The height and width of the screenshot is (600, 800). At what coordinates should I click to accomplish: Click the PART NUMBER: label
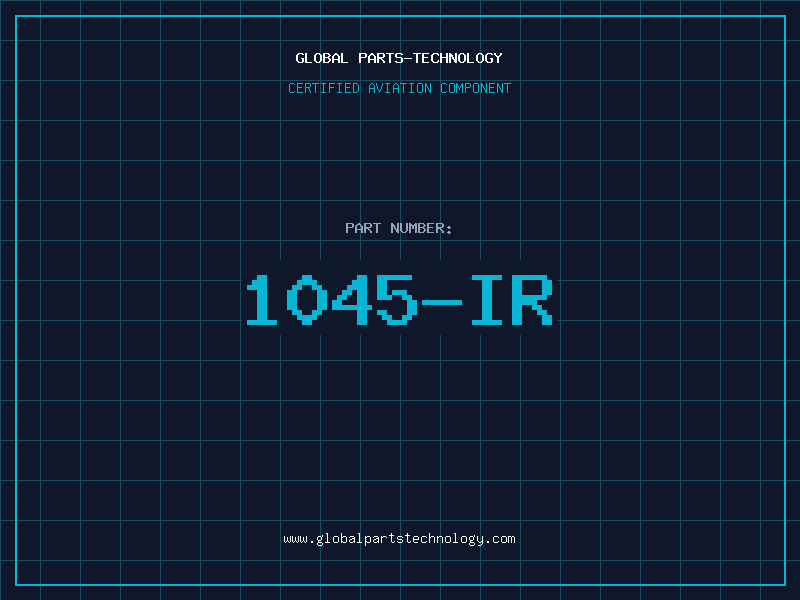[398, 228]
